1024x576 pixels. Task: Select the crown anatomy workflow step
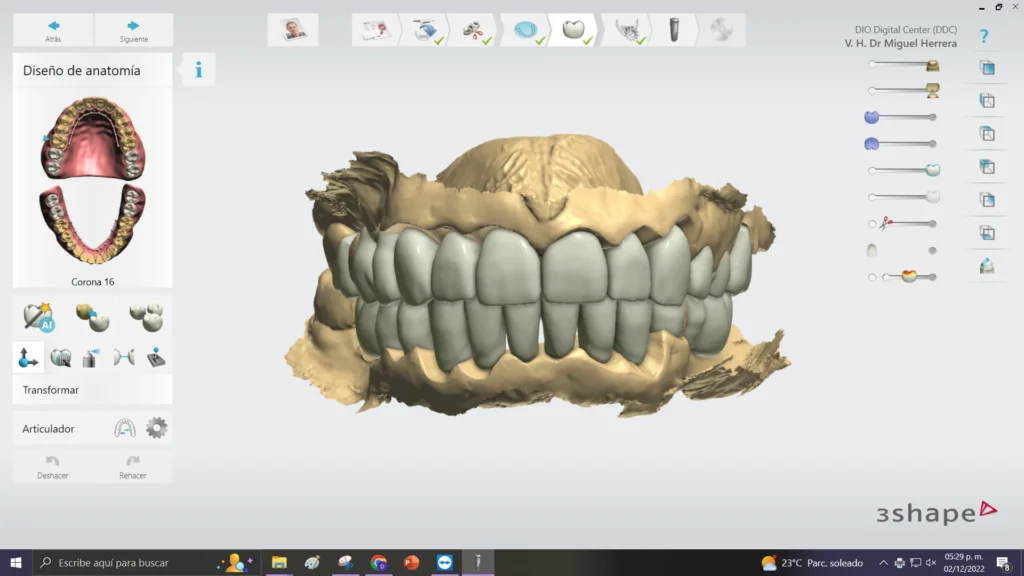(574, 30)
